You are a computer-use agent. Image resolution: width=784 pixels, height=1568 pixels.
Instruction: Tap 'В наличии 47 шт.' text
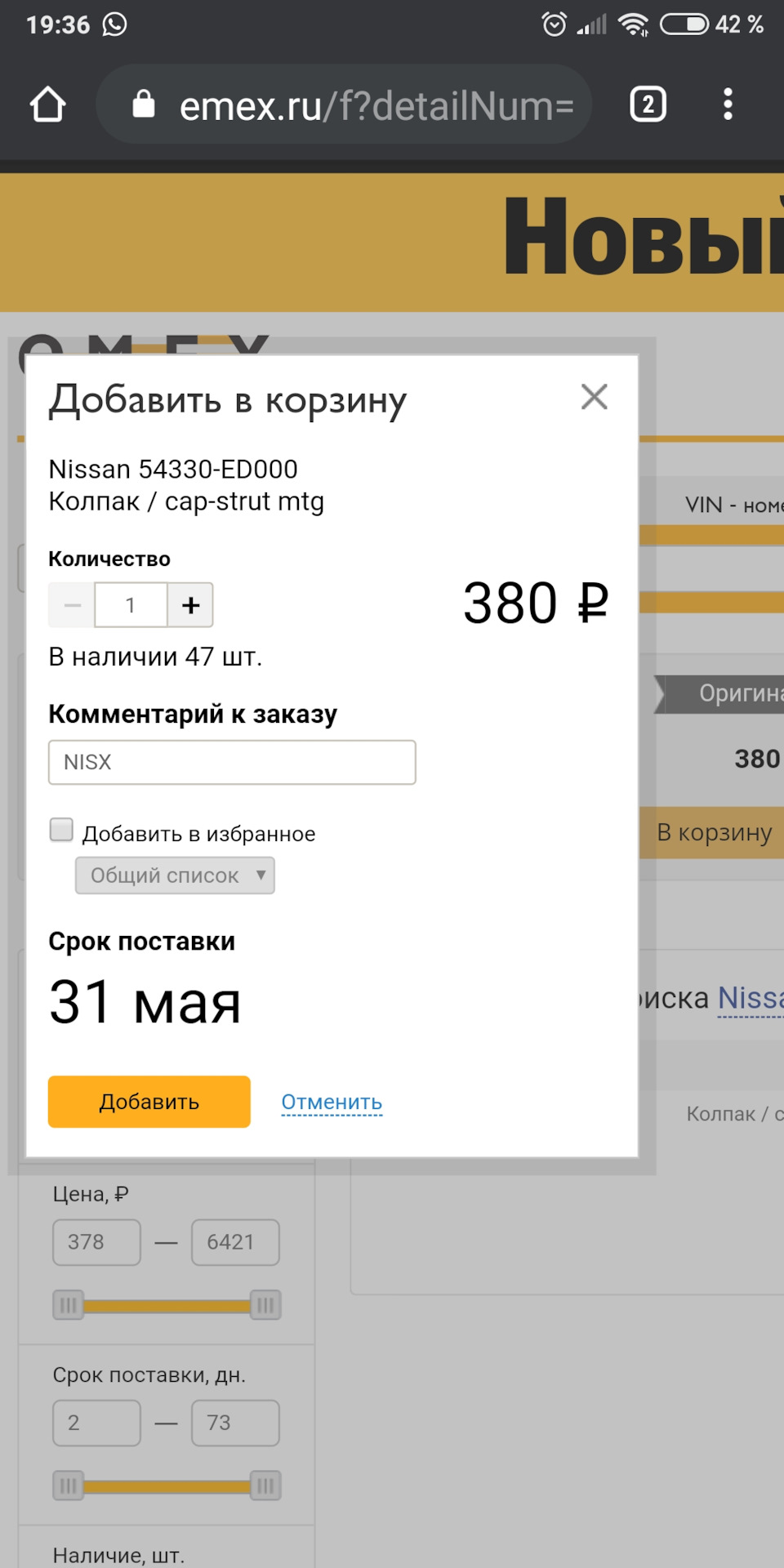click(x=155, y=657)
